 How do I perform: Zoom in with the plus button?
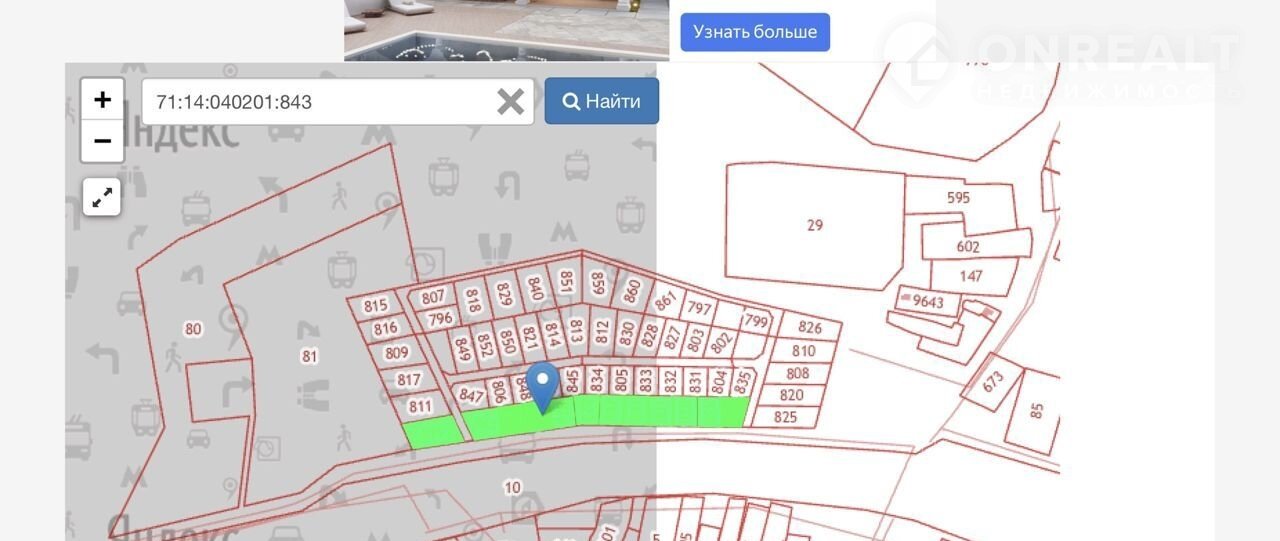(102, 100)
